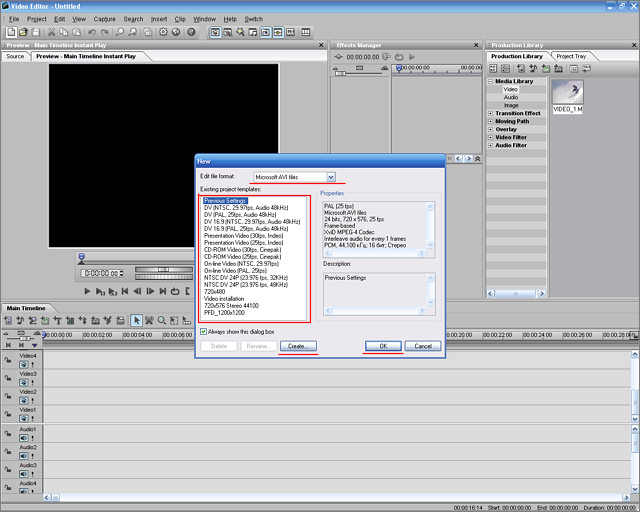Click the Insert Video File icon in timeline toolbar
The height and width of the screenshot is (512, 640).
[8, 321]
